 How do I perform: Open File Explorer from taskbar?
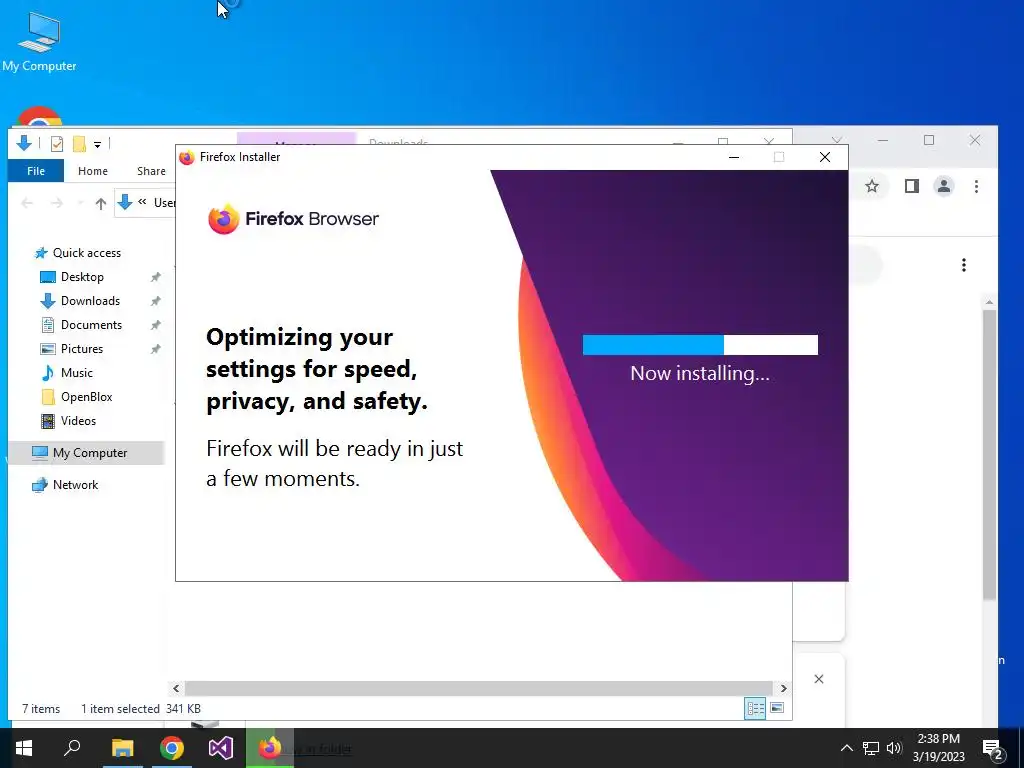tap(122, 748)
